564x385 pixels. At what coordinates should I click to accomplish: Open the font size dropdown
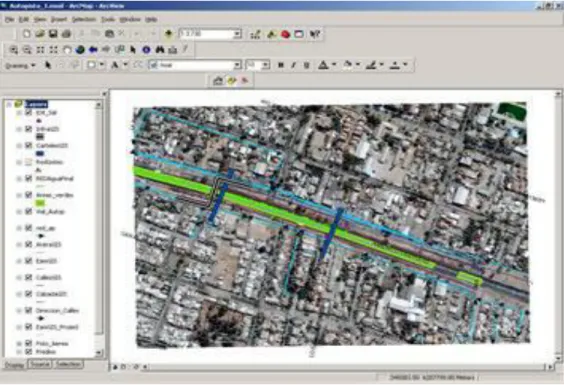coord(266,65)
